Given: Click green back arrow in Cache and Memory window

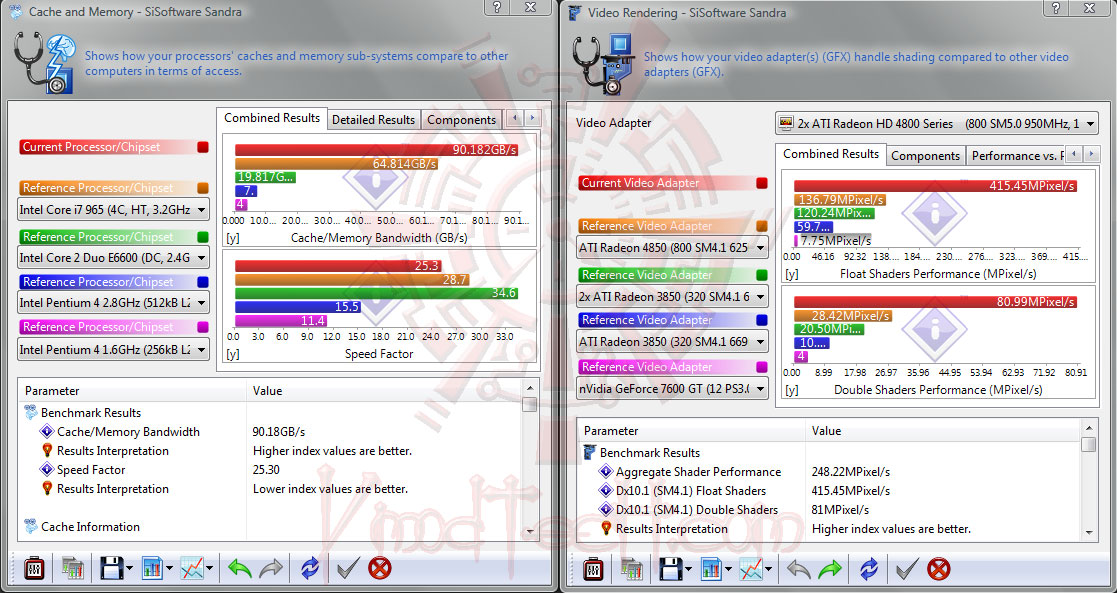Looking at the screenshot, I should [x=239, y=568].
